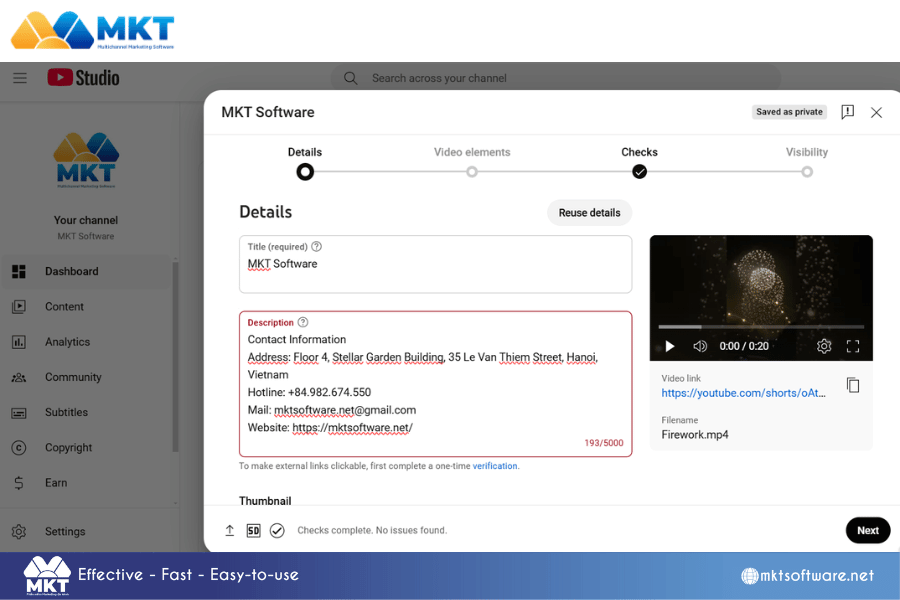Open Earn from the sidebar
This screenshot has height=600, width=900.
pyautogui.click(x=86, y=483)
